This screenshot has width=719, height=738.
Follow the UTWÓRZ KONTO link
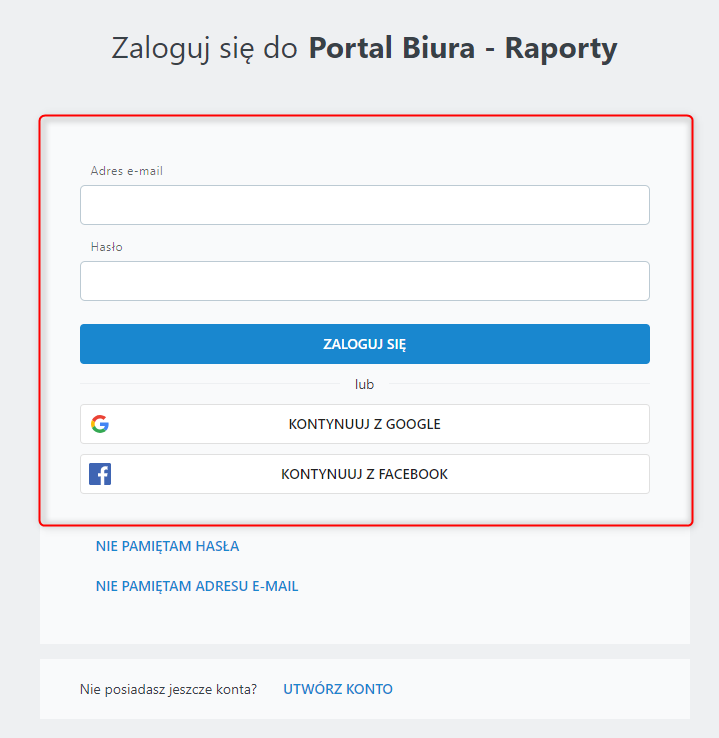[x=338, y=689]
